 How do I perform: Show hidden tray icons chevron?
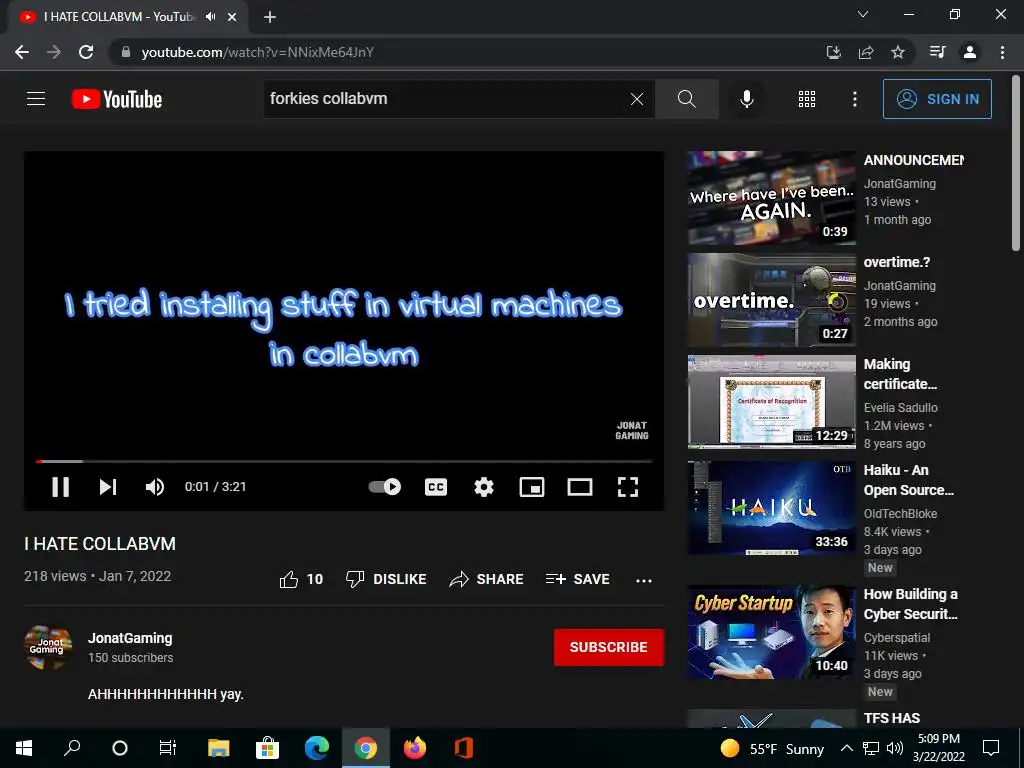[x=846, y=748]
